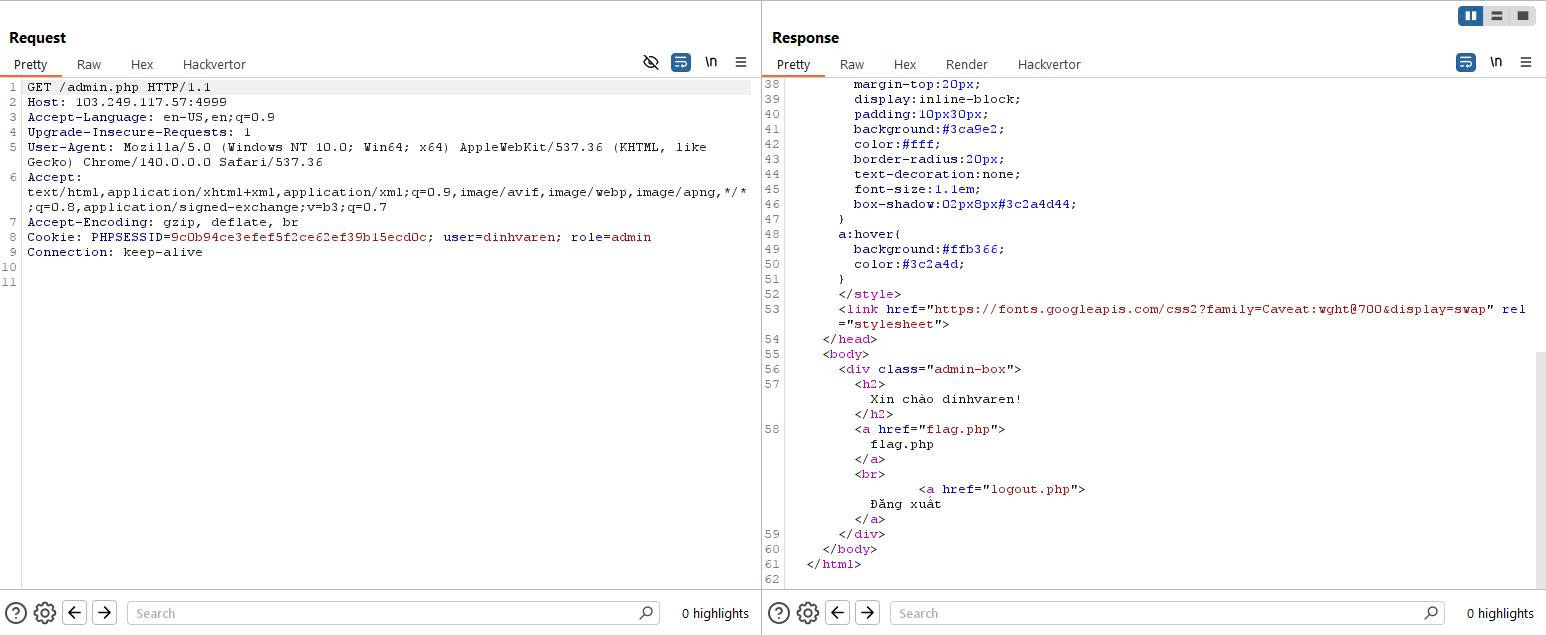Open Request panel hamburger options menu
Screen dimensions: 1546x635
[741, 62]
